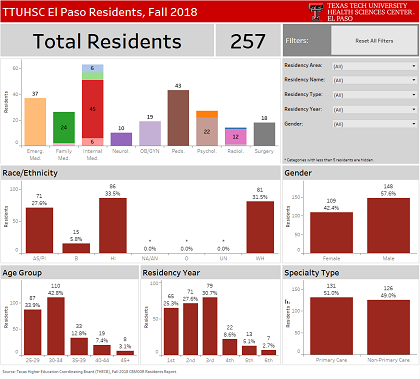420x379 pixels.
Task: Open the Residency Name dropdown
Action: point(374,80)
